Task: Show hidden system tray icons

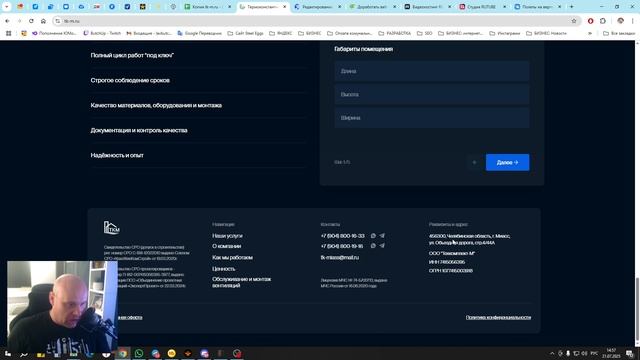Action: point(552,353)
